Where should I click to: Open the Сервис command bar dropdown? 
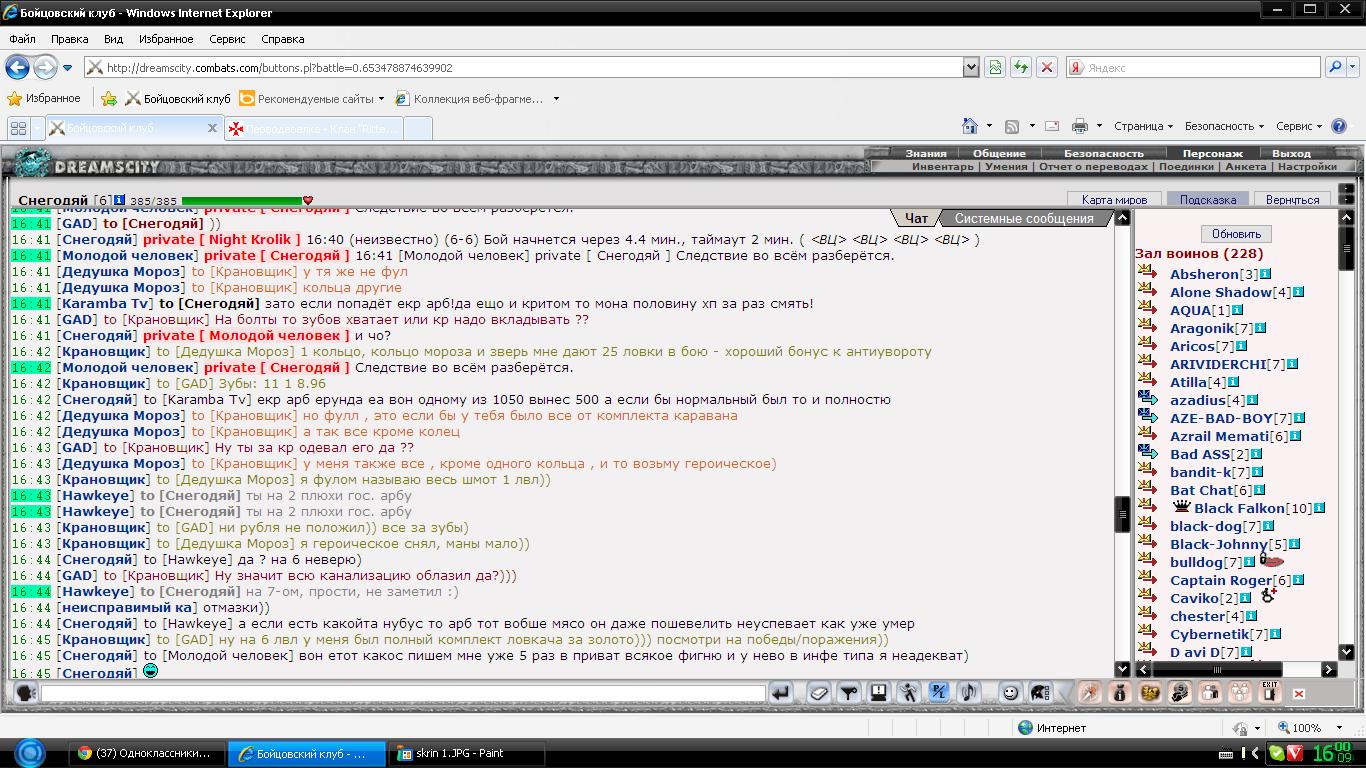click(x=1299, y=126)
